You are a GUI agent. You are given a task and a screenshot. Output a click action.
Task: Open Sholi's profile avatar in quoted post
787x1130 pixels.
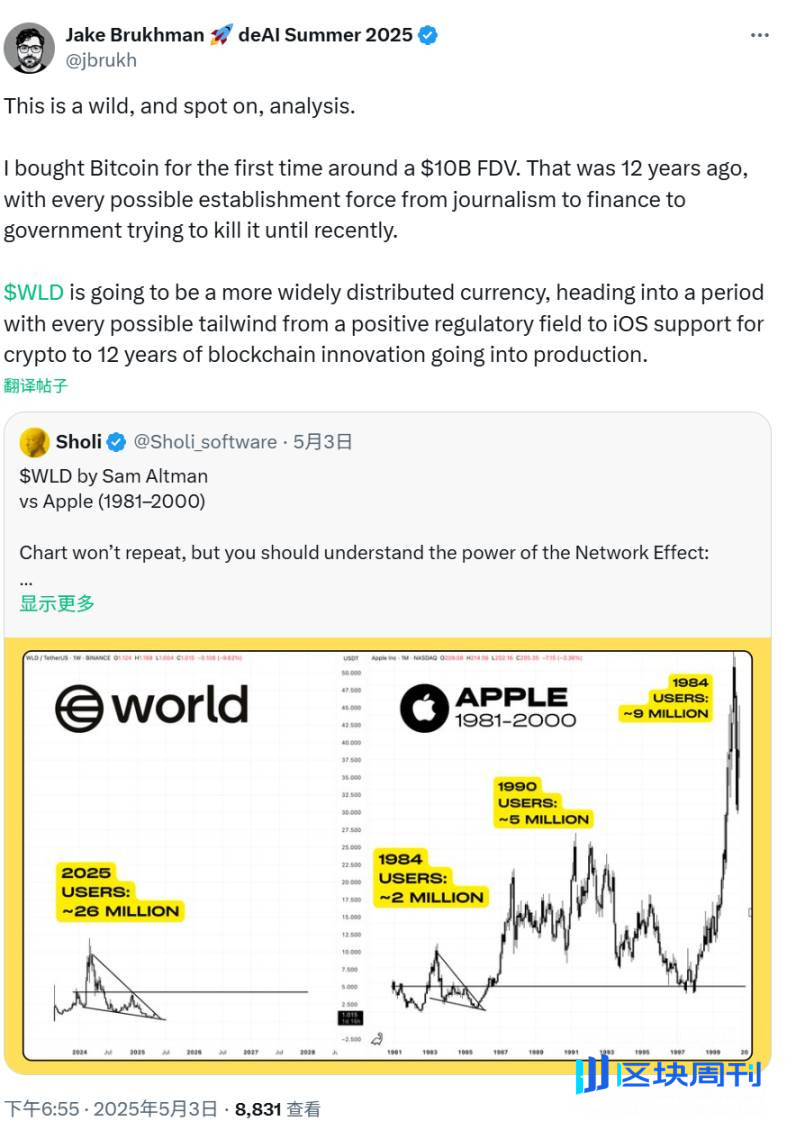(35, 442)
